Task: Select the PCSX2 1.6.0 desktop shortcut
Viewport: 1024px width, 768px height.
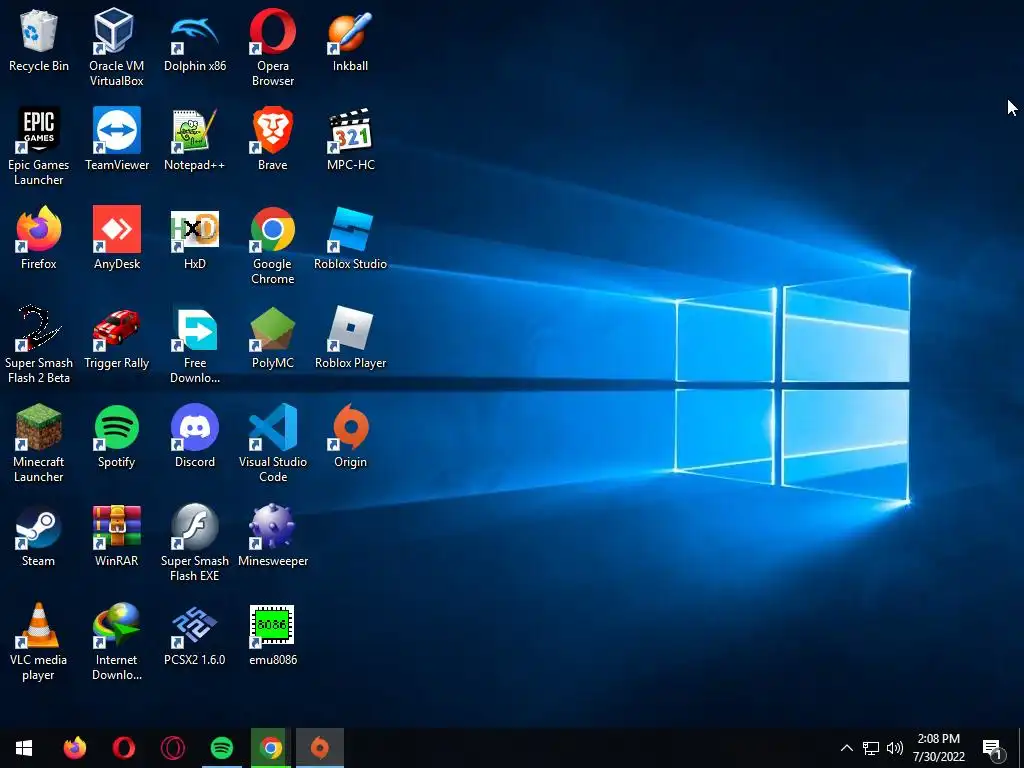Action: tap(195, 635)
